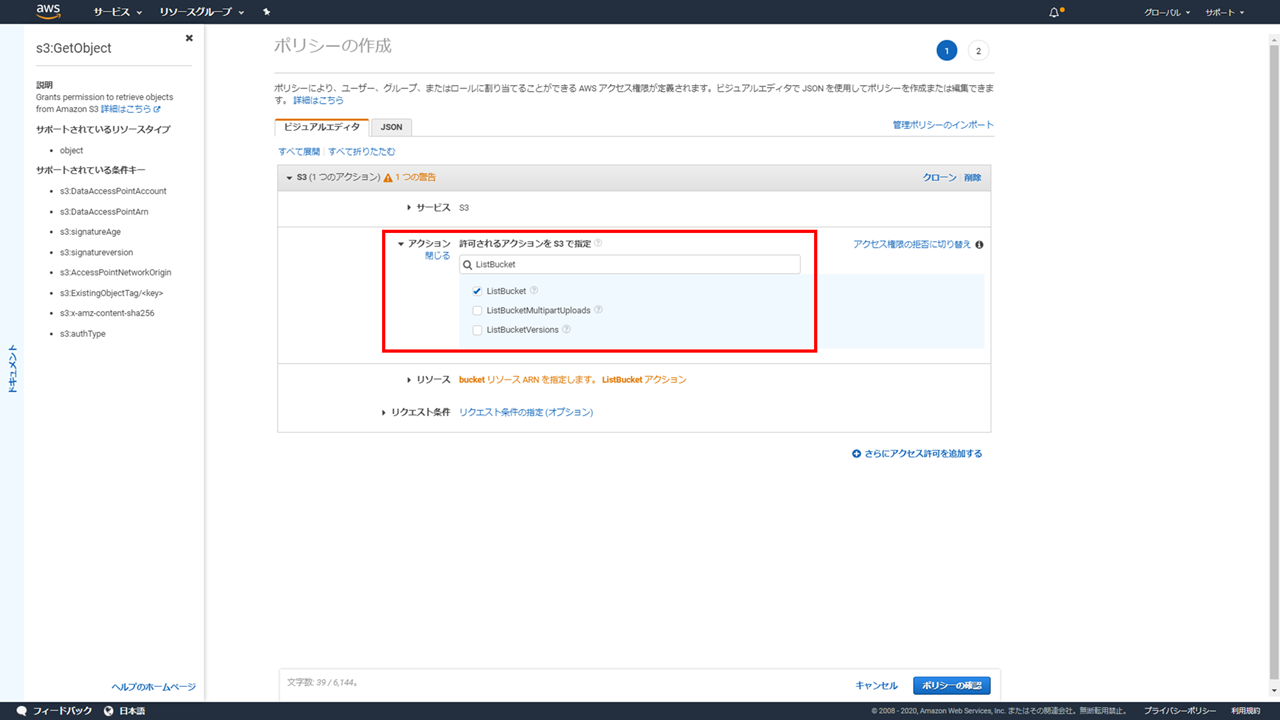Click the ポリシーの確認 button

951,685
